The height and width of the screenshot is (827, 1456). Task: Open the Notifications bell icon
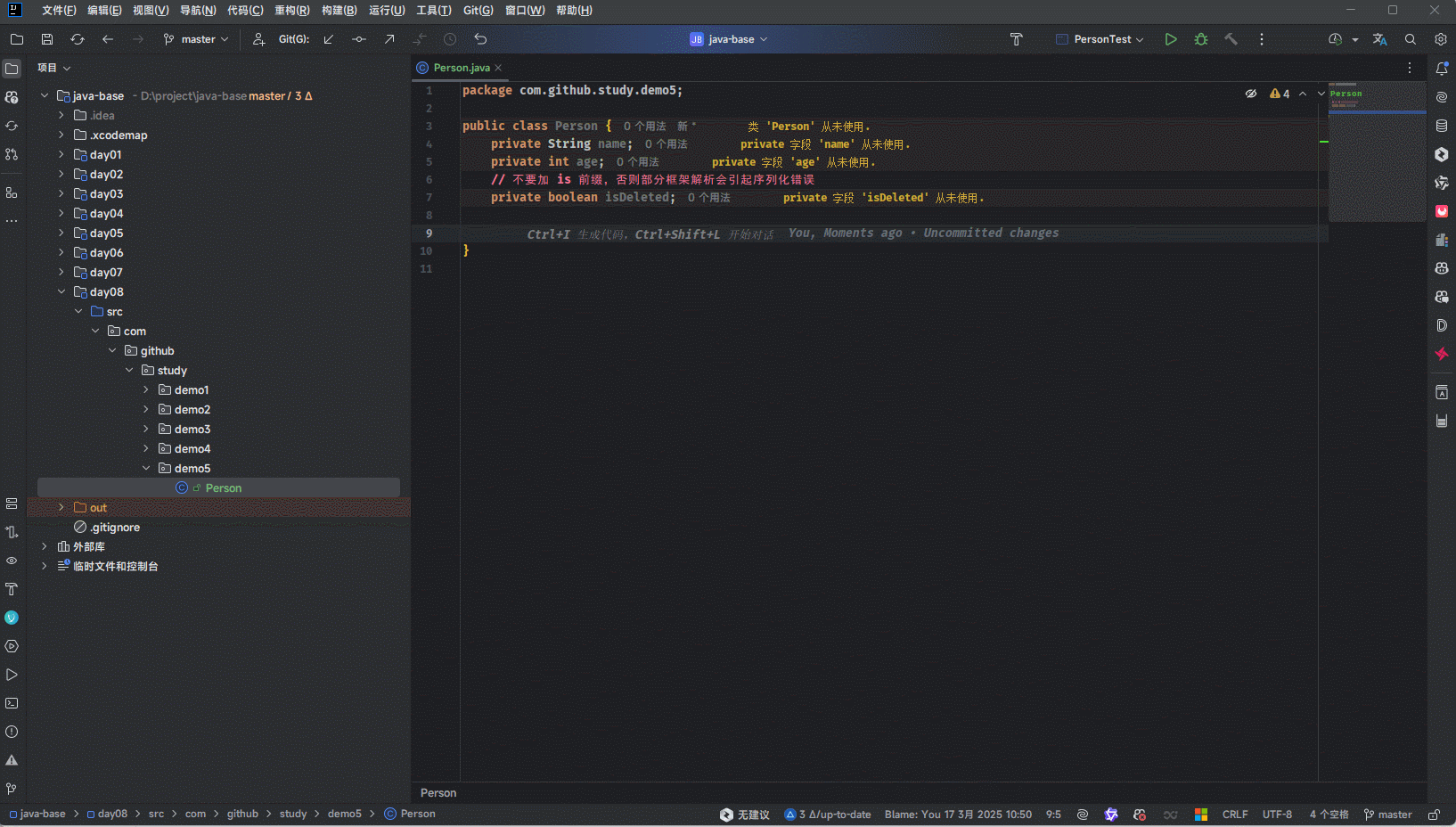tap(1442, 69)
